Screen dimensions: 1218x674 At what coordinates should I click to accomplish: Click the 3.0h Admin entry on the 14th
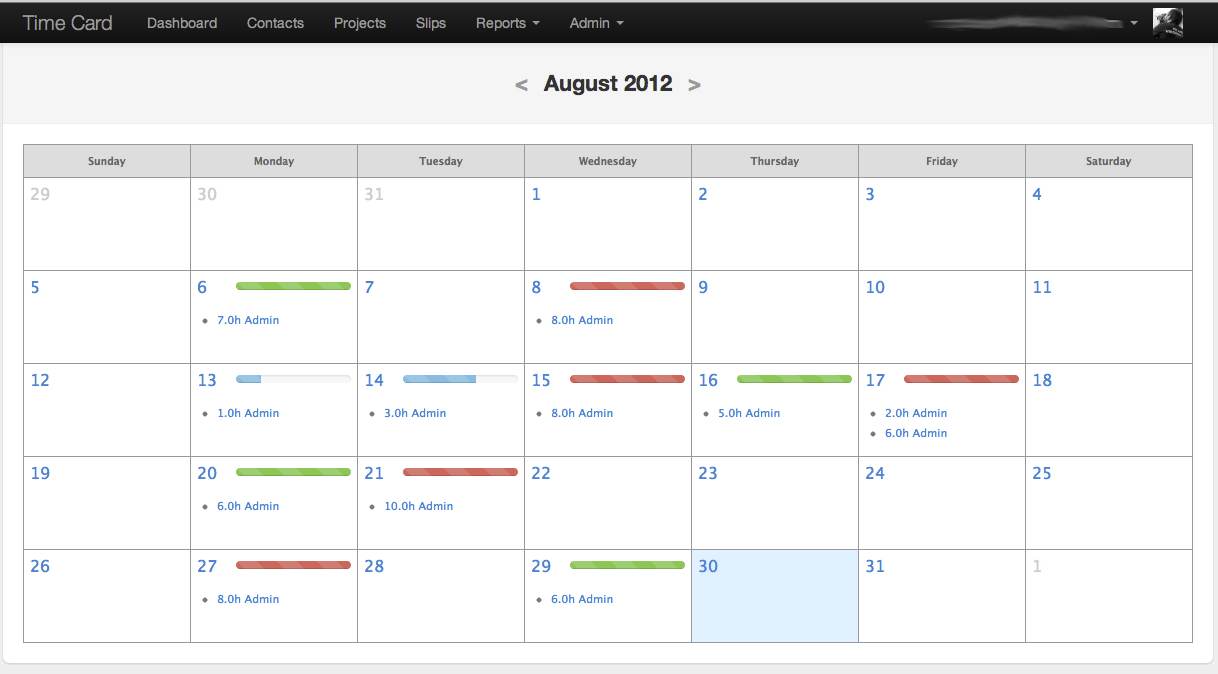point(415,413)
